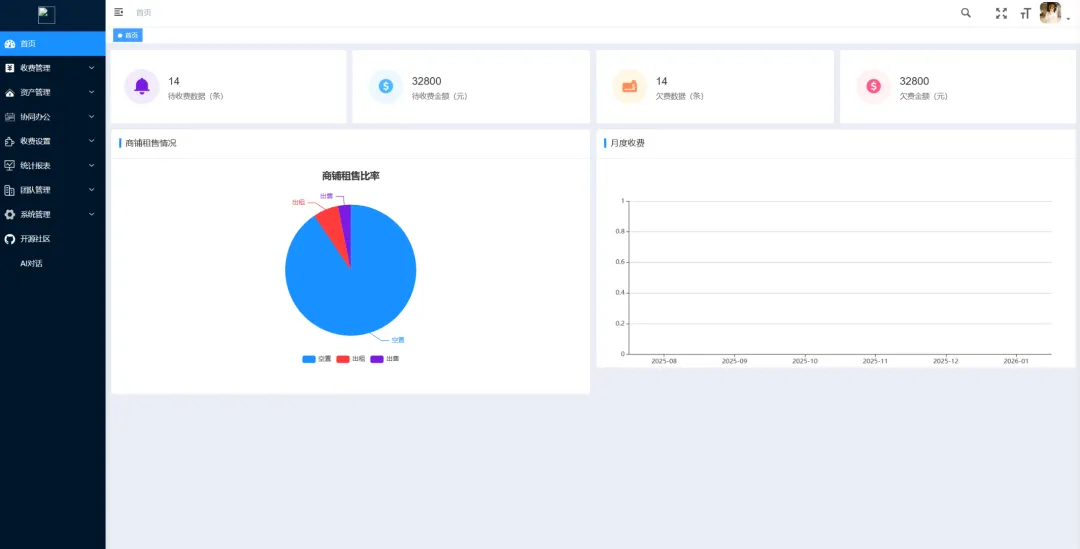Open the font size setting icon
1080x549 pixels.
tap(1026, 13)
